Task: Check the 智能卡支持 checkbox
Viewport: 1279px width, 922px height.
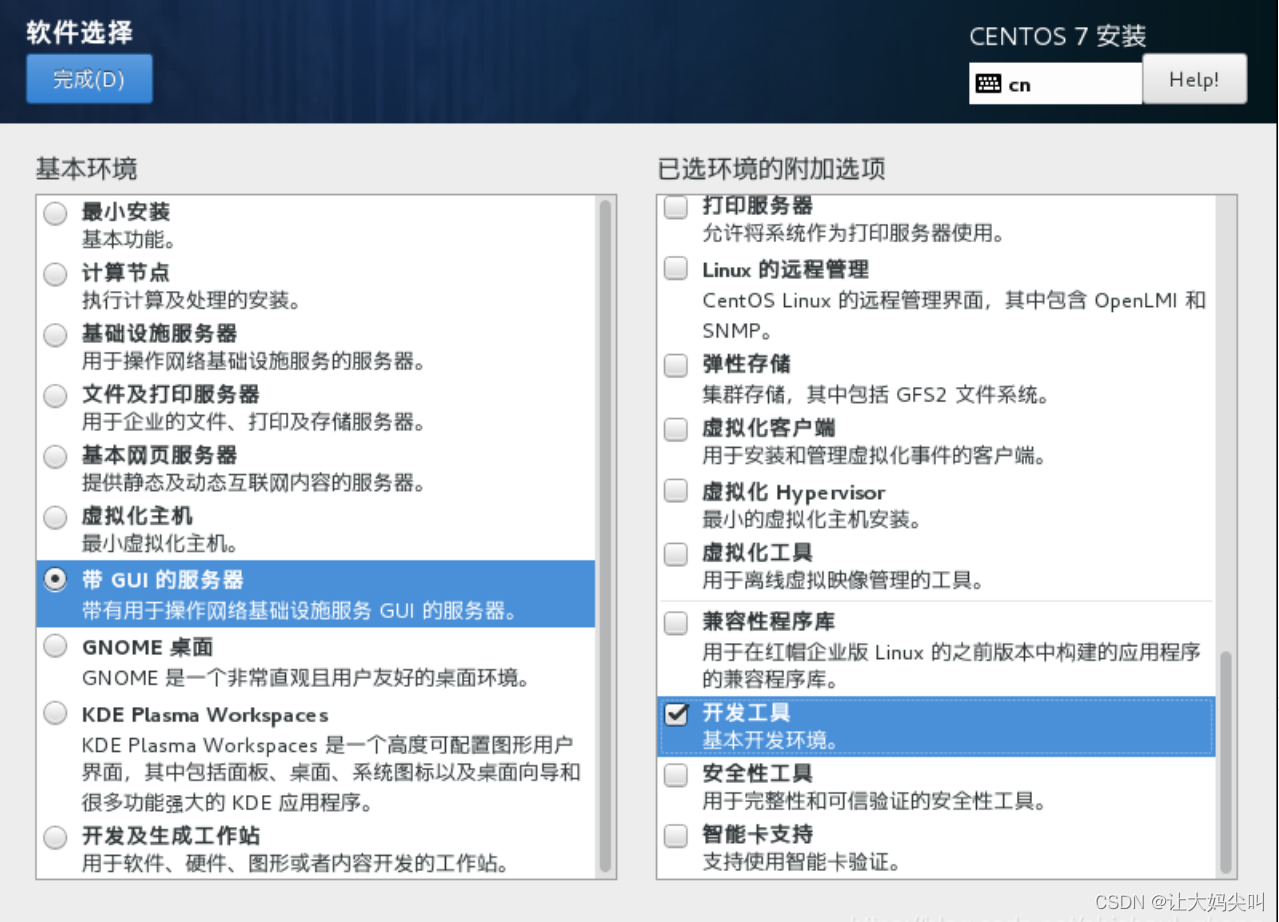Action: (x=677, y=835)
